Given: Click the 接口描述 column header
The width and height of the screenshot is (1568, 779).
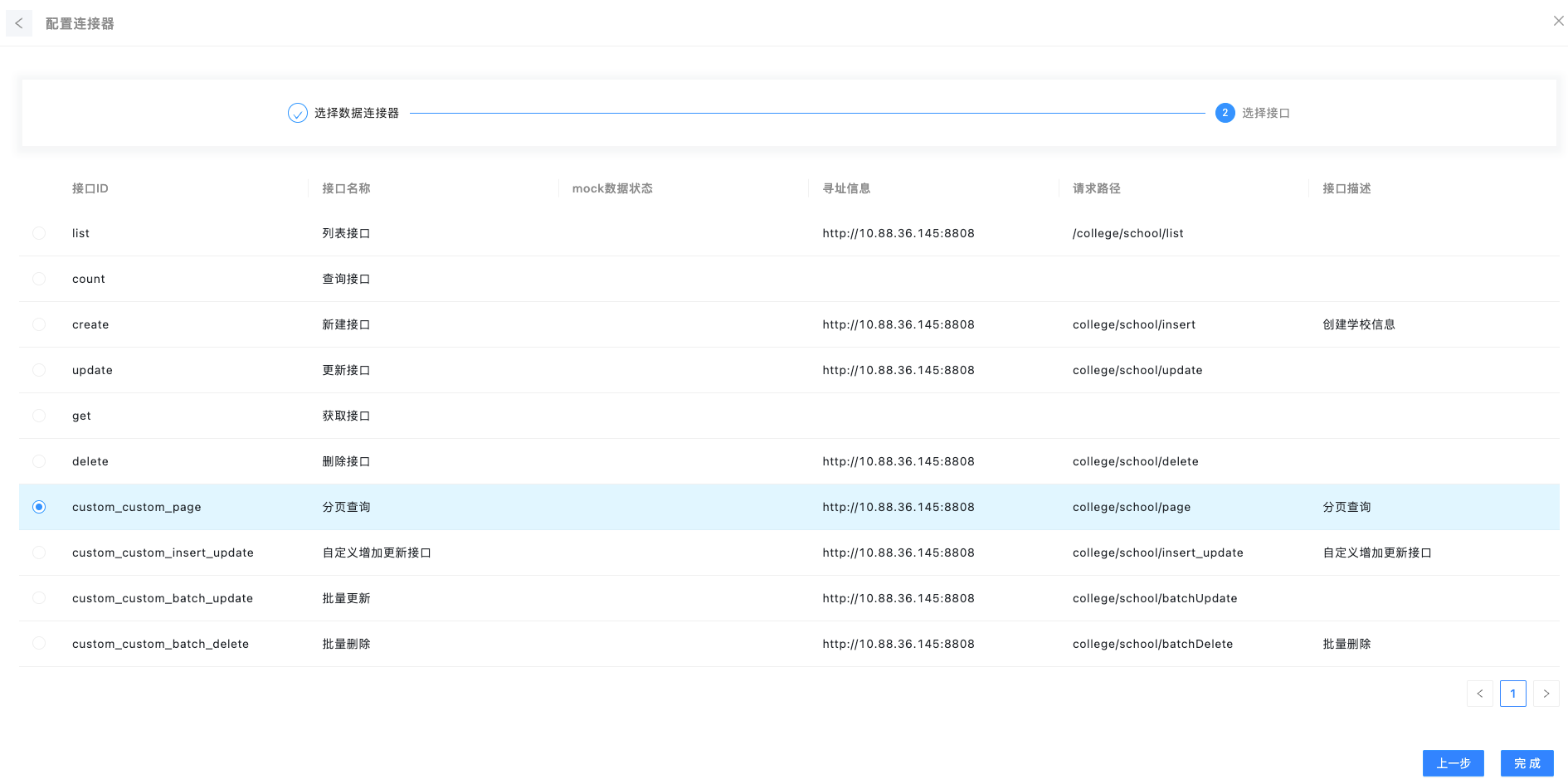Looking at the screenshot, I should pyautogui.click(x=1346, y=188).
